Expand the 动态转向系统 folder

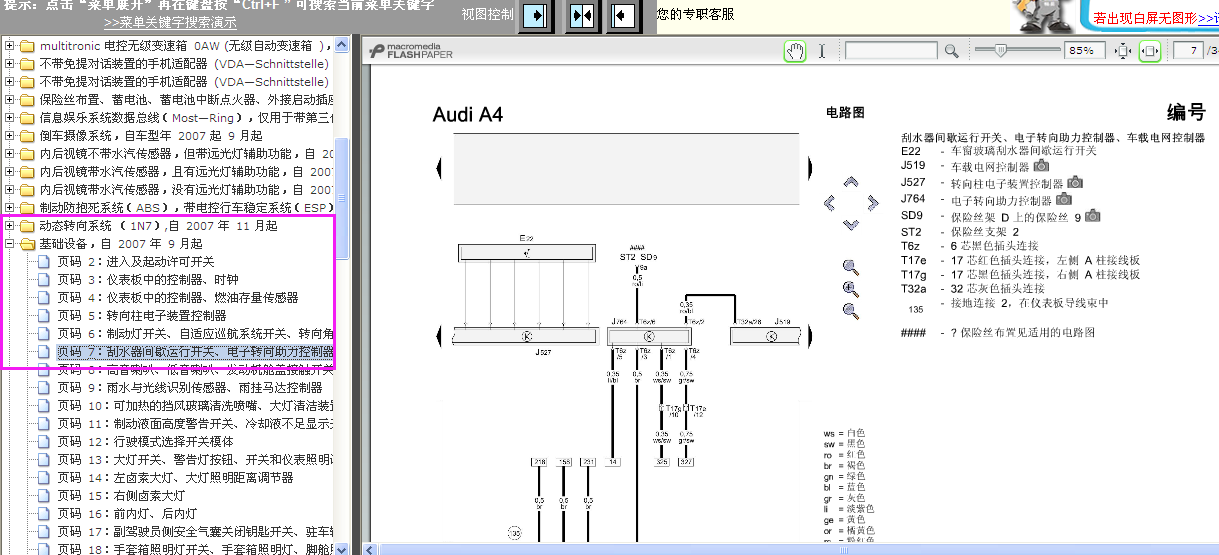pyautogui.click(x=10, y=226)
